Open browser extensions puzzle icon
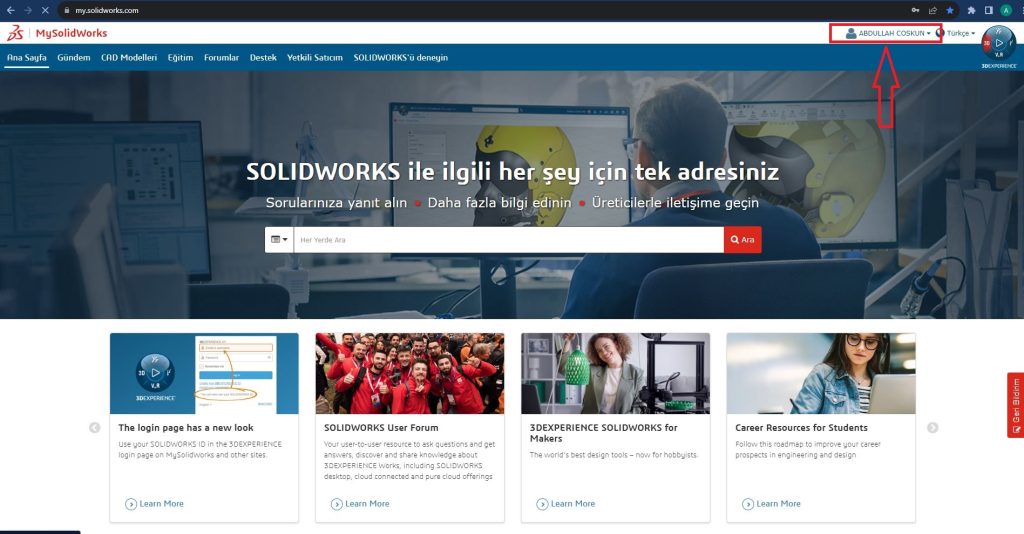The image size is (1024, 534). 971,10
